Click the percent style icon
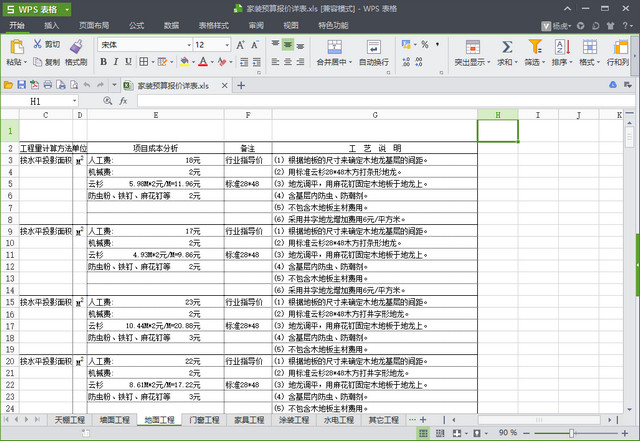The height and width of the screenshot is (441, 640). point(425,44)
